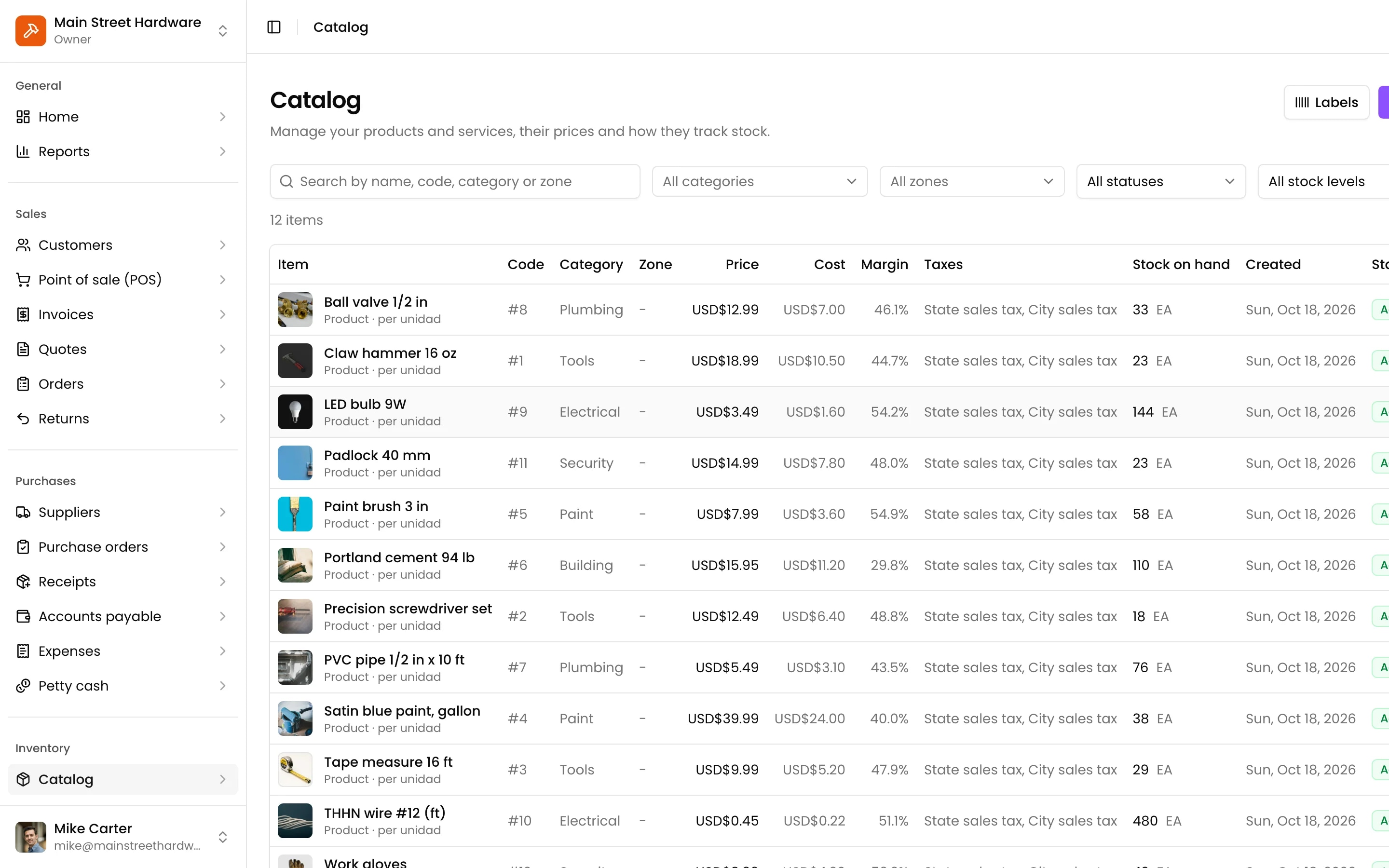This screenshot has width=1389, height=868.
Task: Sort by the Price column header
Action: [742, 265]
